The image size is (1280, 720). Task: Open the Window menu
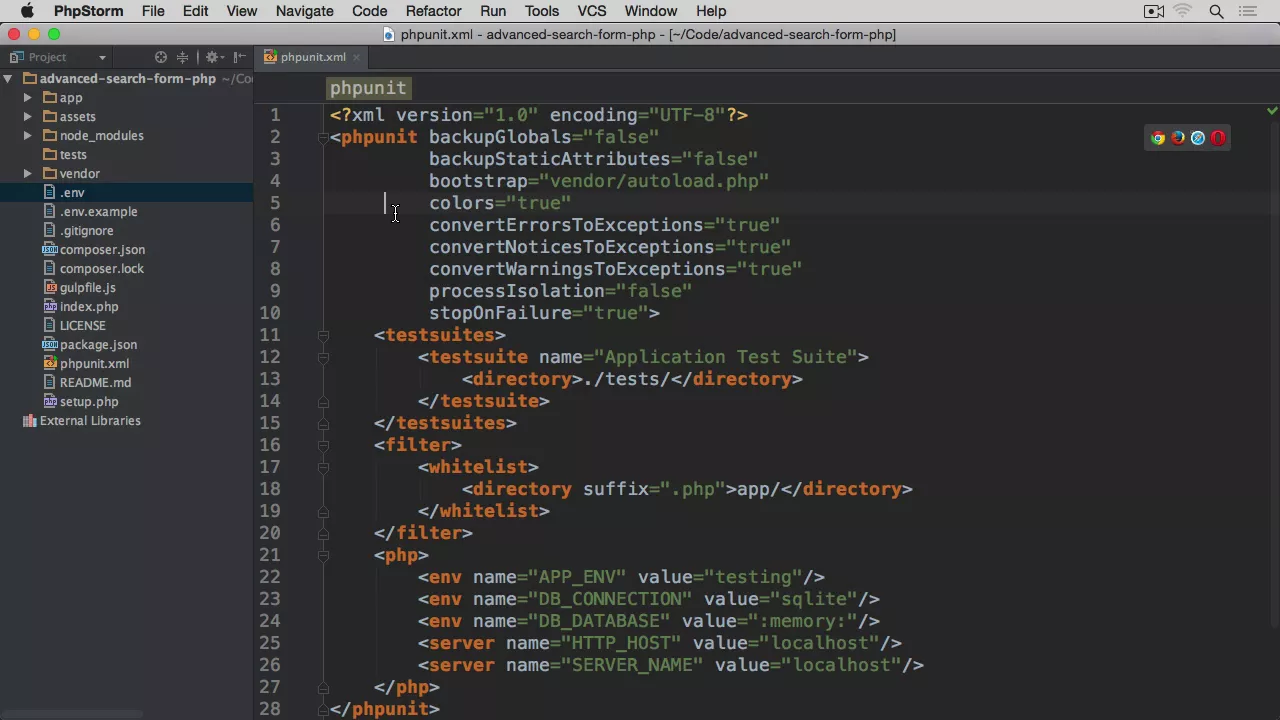650,11
